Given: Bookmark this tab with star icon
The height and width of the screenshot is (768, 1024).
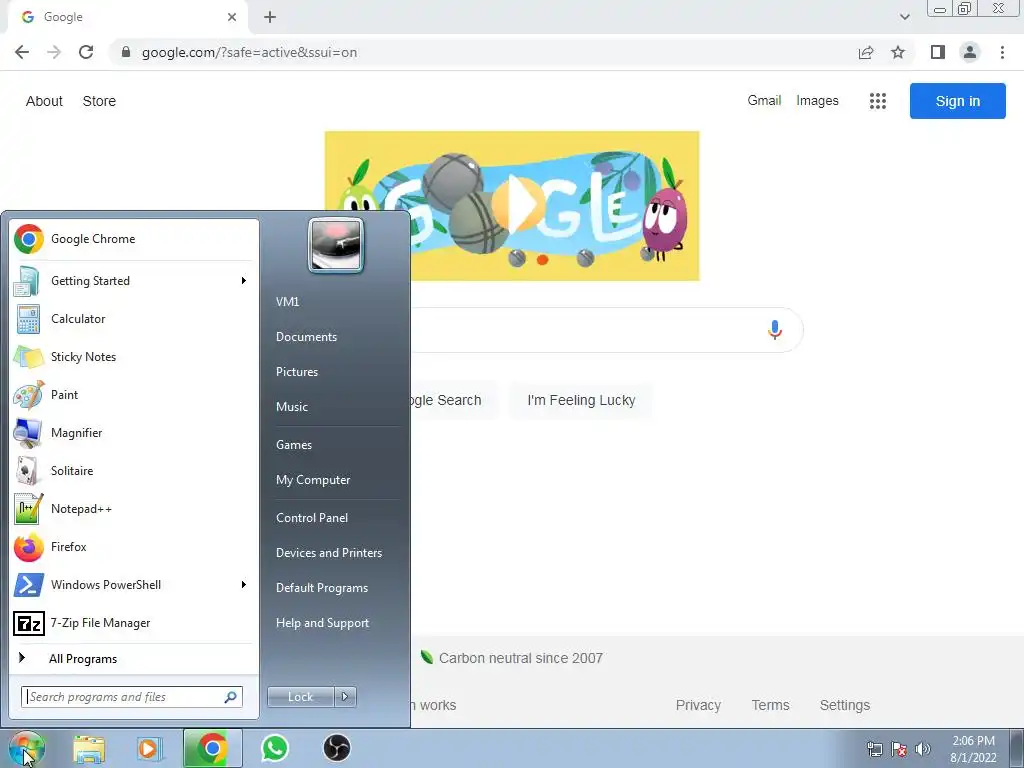Looking at the screenshot, I should [899, 52].
